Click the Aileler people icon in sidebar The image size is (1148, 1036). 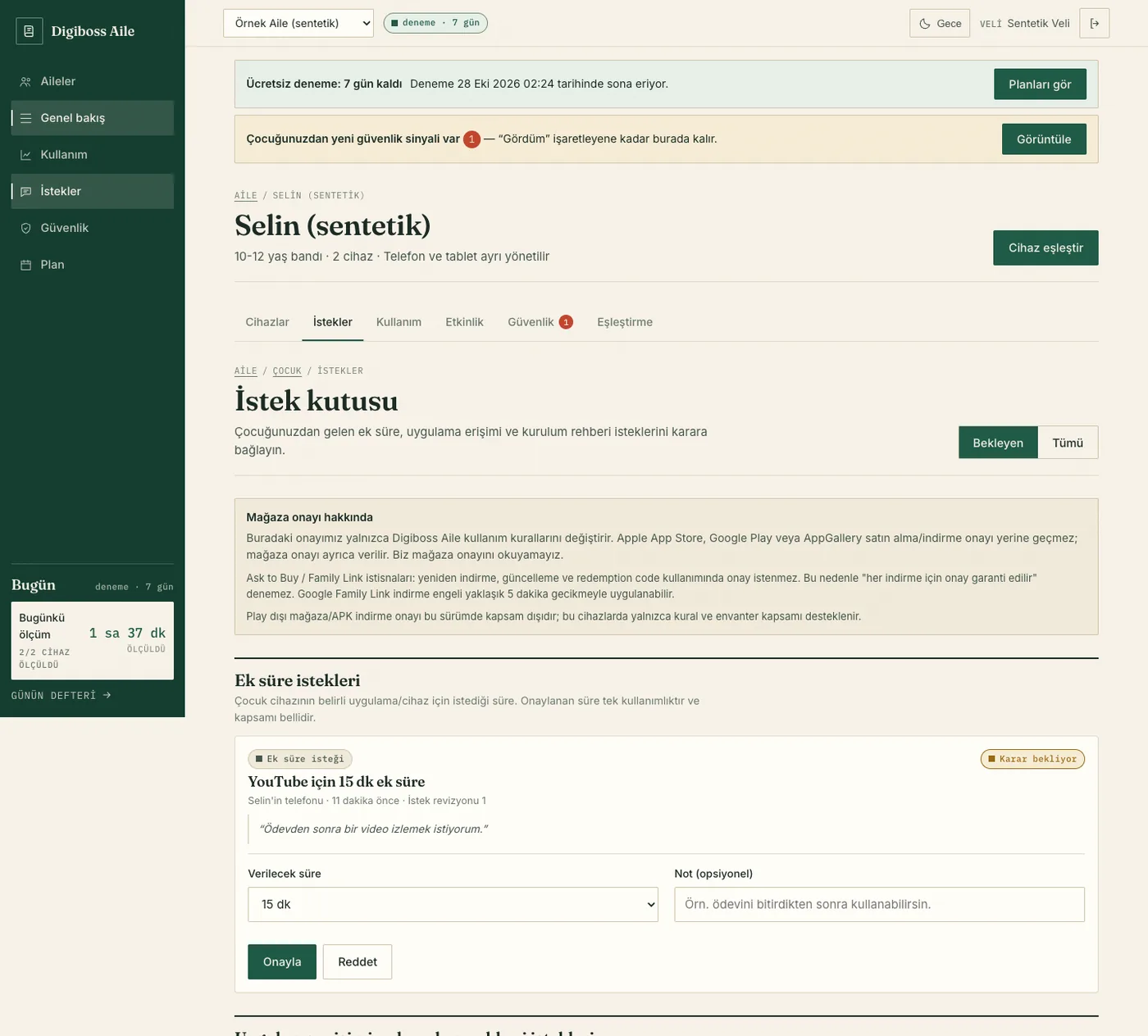[25, 81]
